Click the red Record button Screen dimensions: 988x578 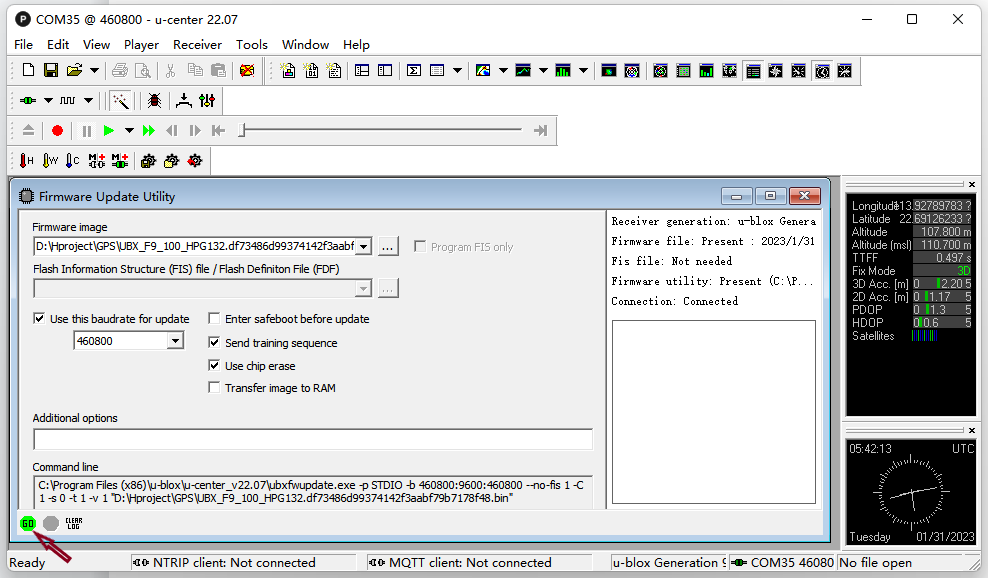pos(57,130)
